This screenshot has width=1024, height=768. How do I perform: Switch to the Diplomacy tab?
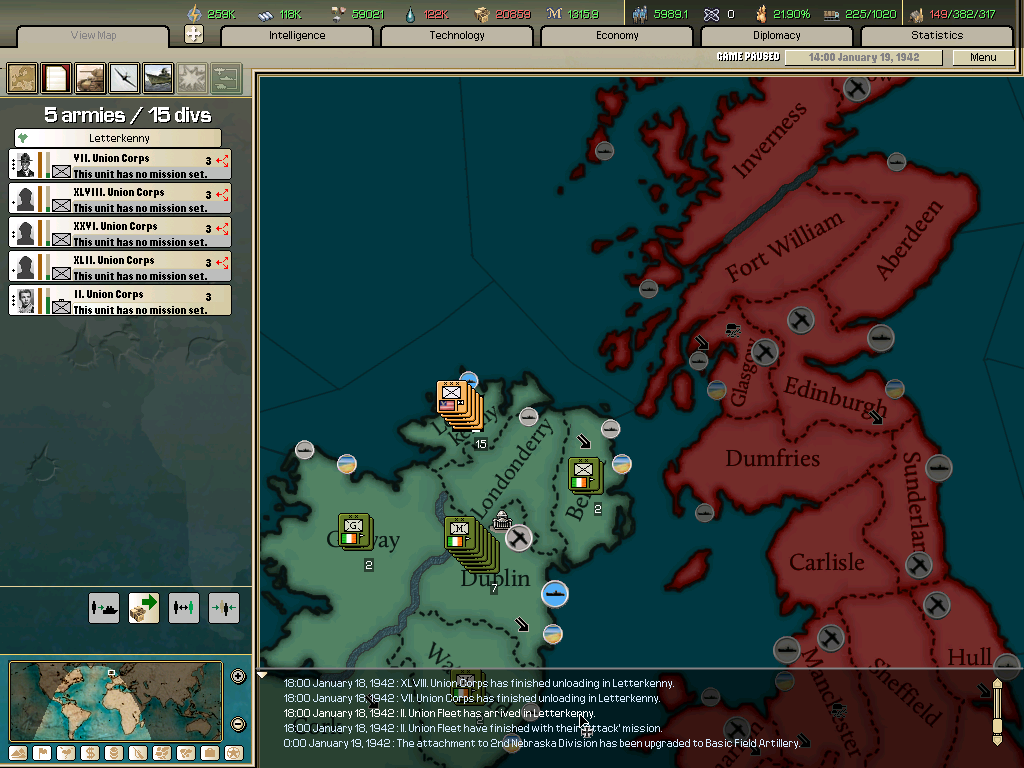(x=779, y=35)
